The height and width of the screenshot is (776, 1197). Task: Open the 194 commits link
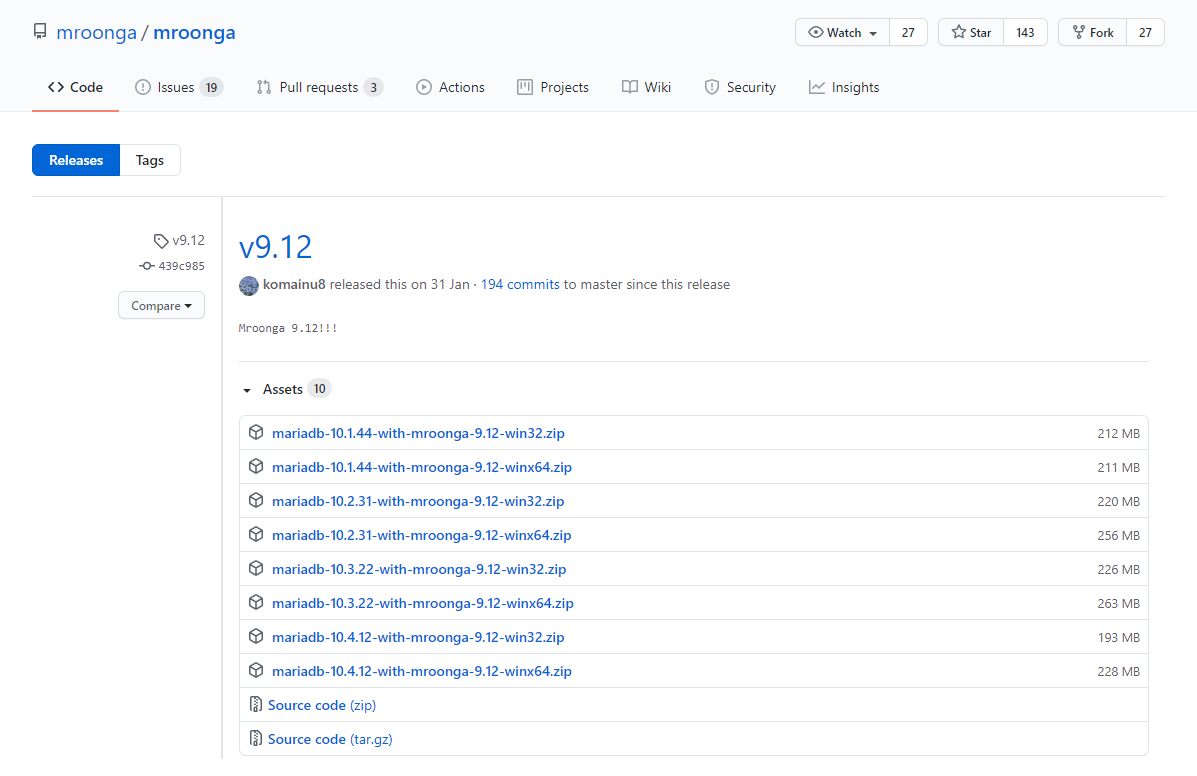[519, 285]
